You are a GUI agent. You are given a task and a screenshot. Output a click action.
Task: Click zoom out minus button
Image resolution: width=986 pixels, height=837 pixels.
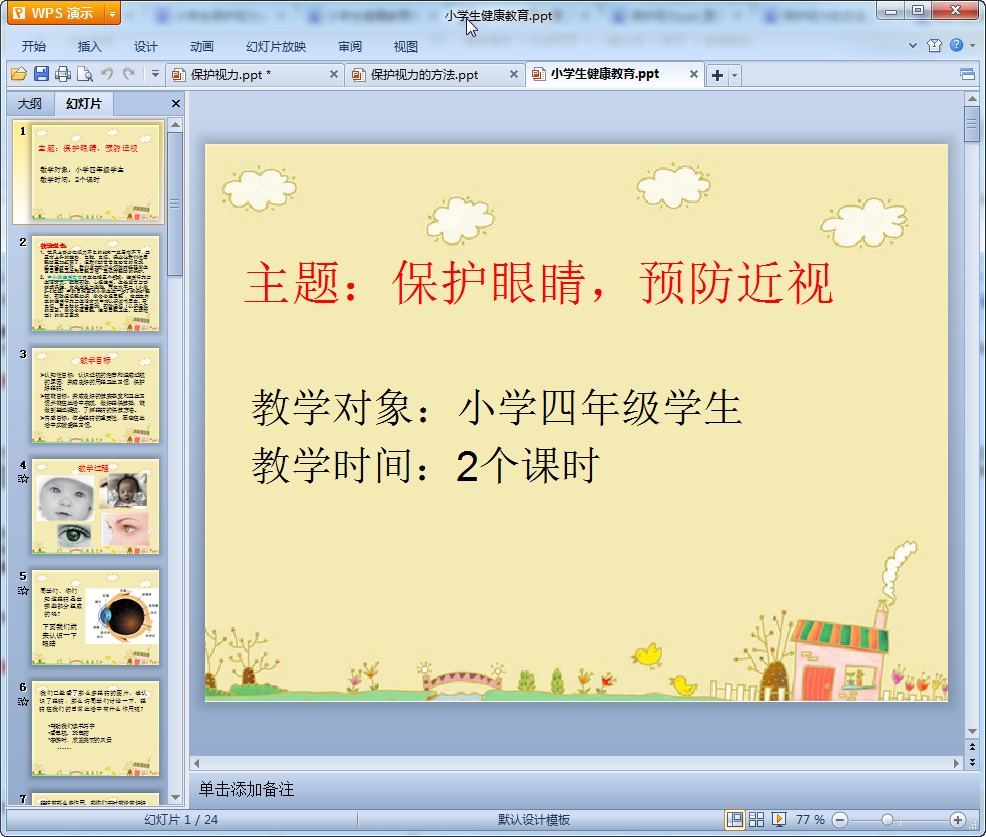click(839, 819)
